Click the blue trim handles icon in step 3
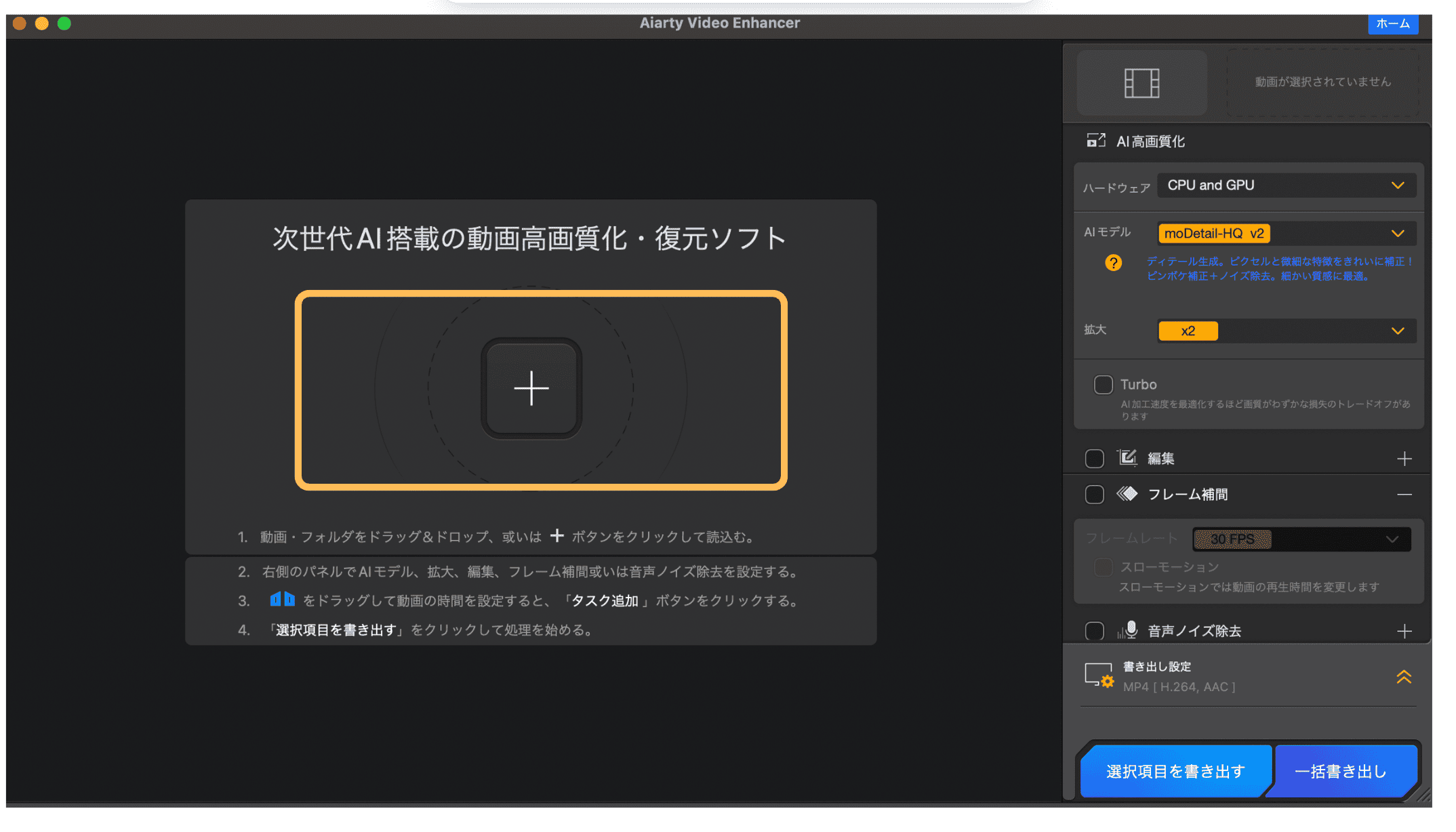This screenshot has height=832, width=1456. click(x=282, y=600)
